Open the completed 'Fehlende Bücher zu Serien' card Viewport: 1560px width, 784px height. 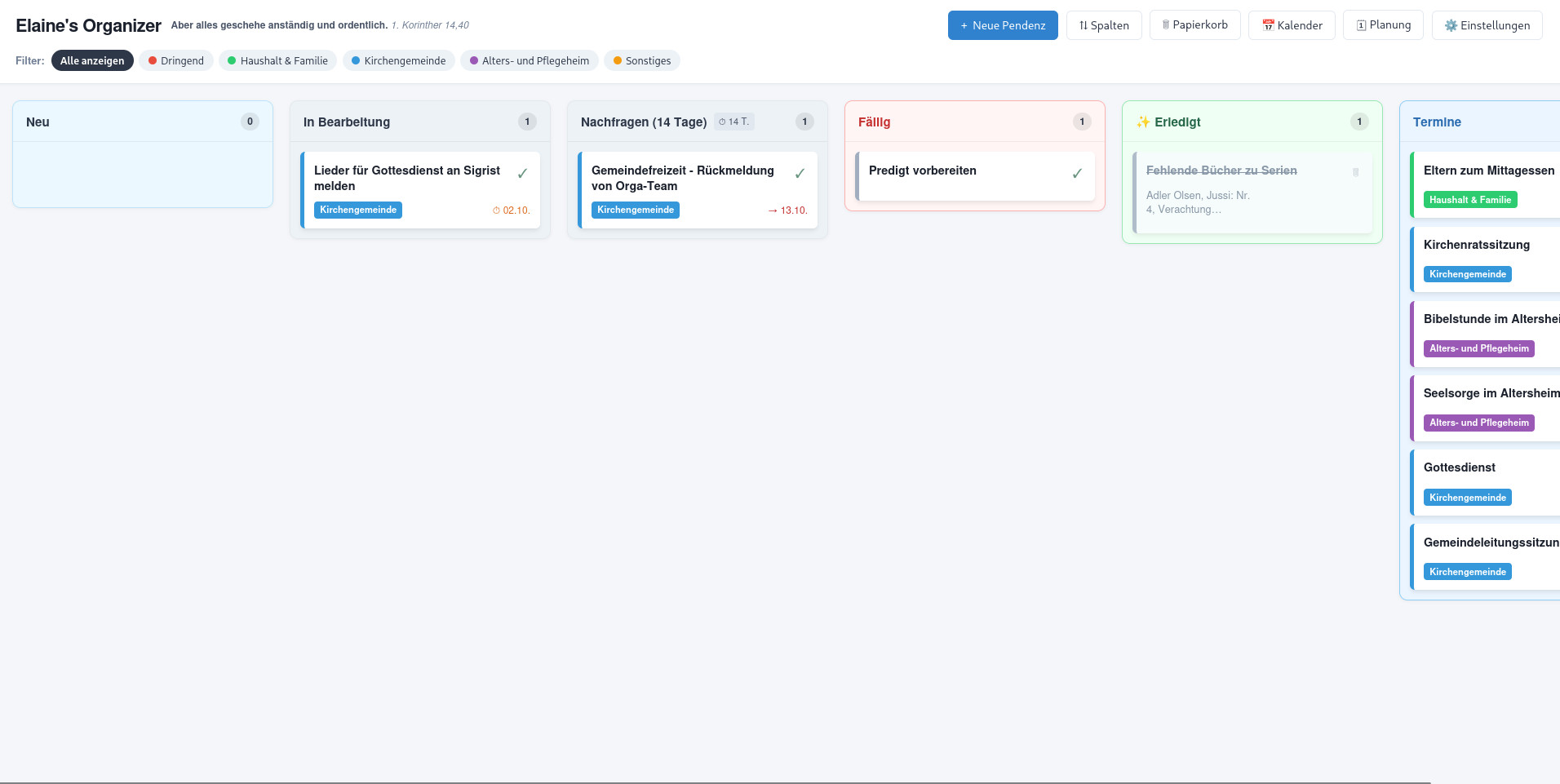pyautogui.click(x=1252, y=193)
